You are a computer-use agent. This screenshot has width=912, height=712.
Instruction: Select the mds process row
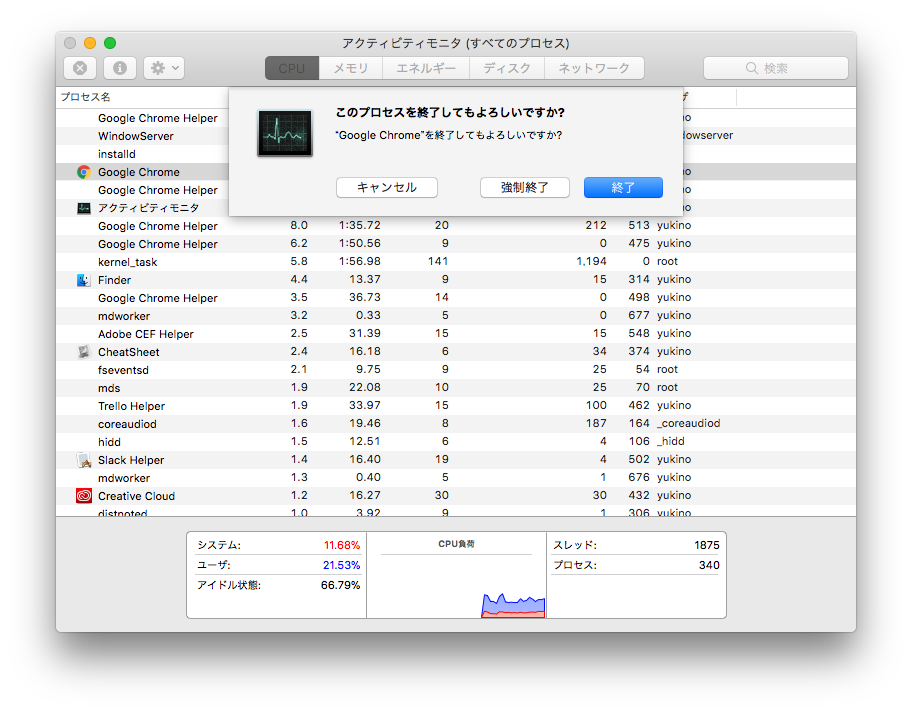point(456,388)
